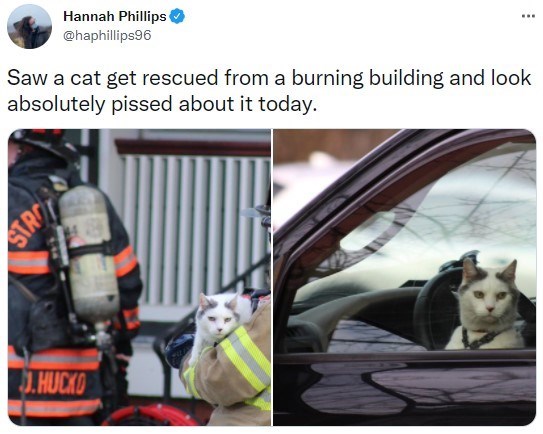Open Hannah Phillips' profile avatar
This screenshot has width=543, height=434.
click(x=29, y=27)
